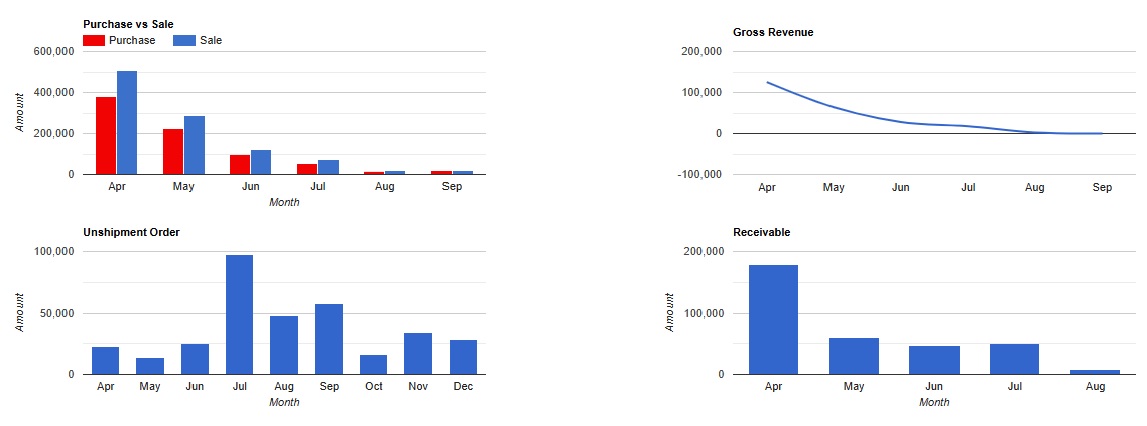Select the August Receivable bar
The width and height of the screenshot is (1147, 426).
click(x=1095, y=372)
